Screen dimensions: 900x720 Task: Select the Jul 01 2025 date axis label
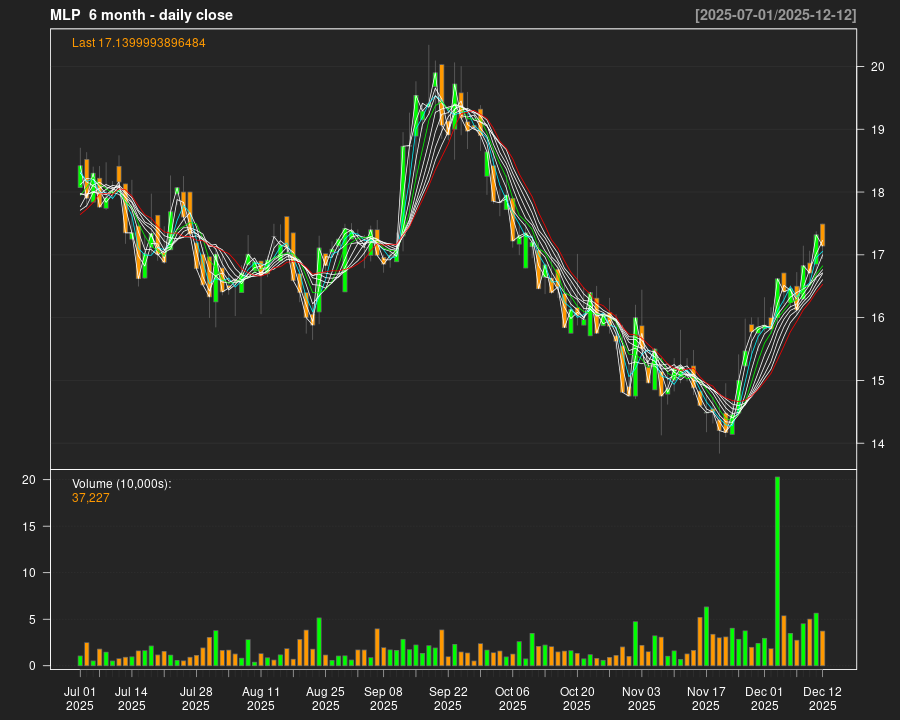80,698
